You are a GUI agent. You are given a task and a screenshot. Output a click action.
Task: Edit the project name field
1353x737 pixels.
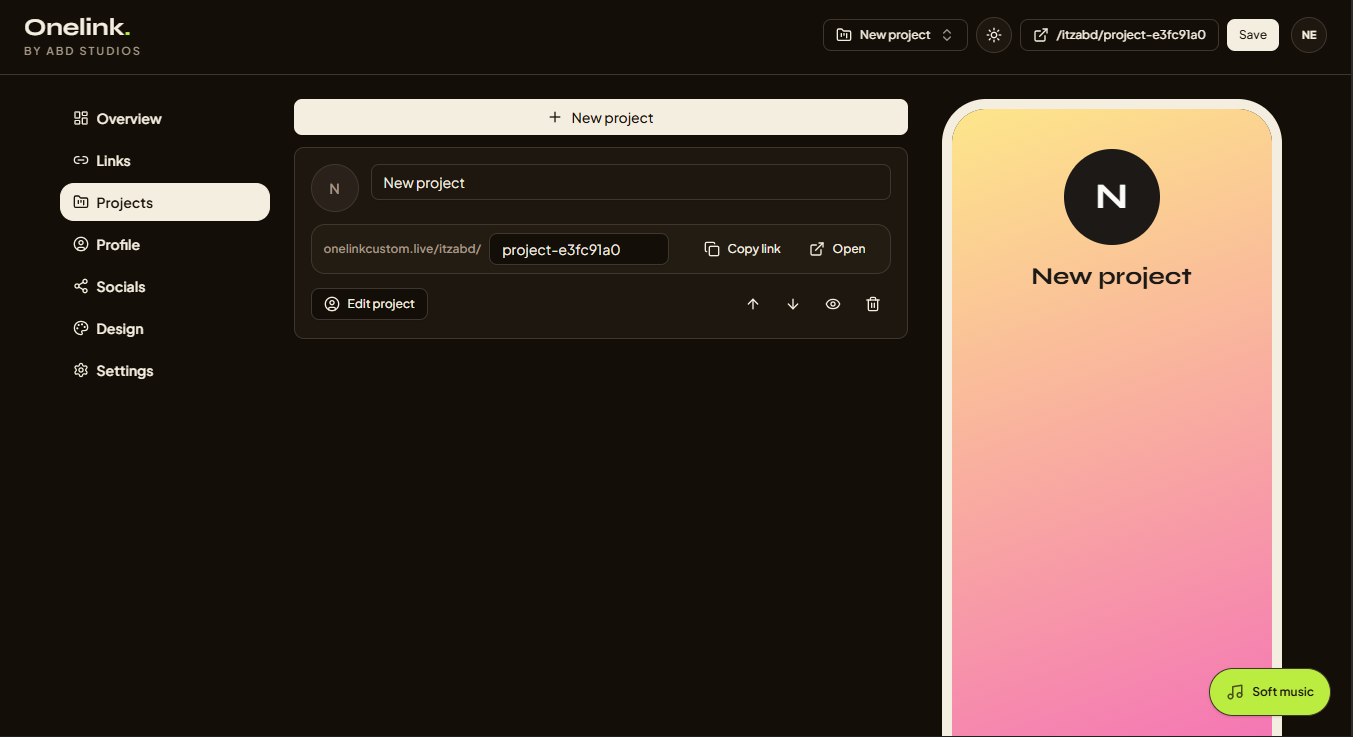631,182
